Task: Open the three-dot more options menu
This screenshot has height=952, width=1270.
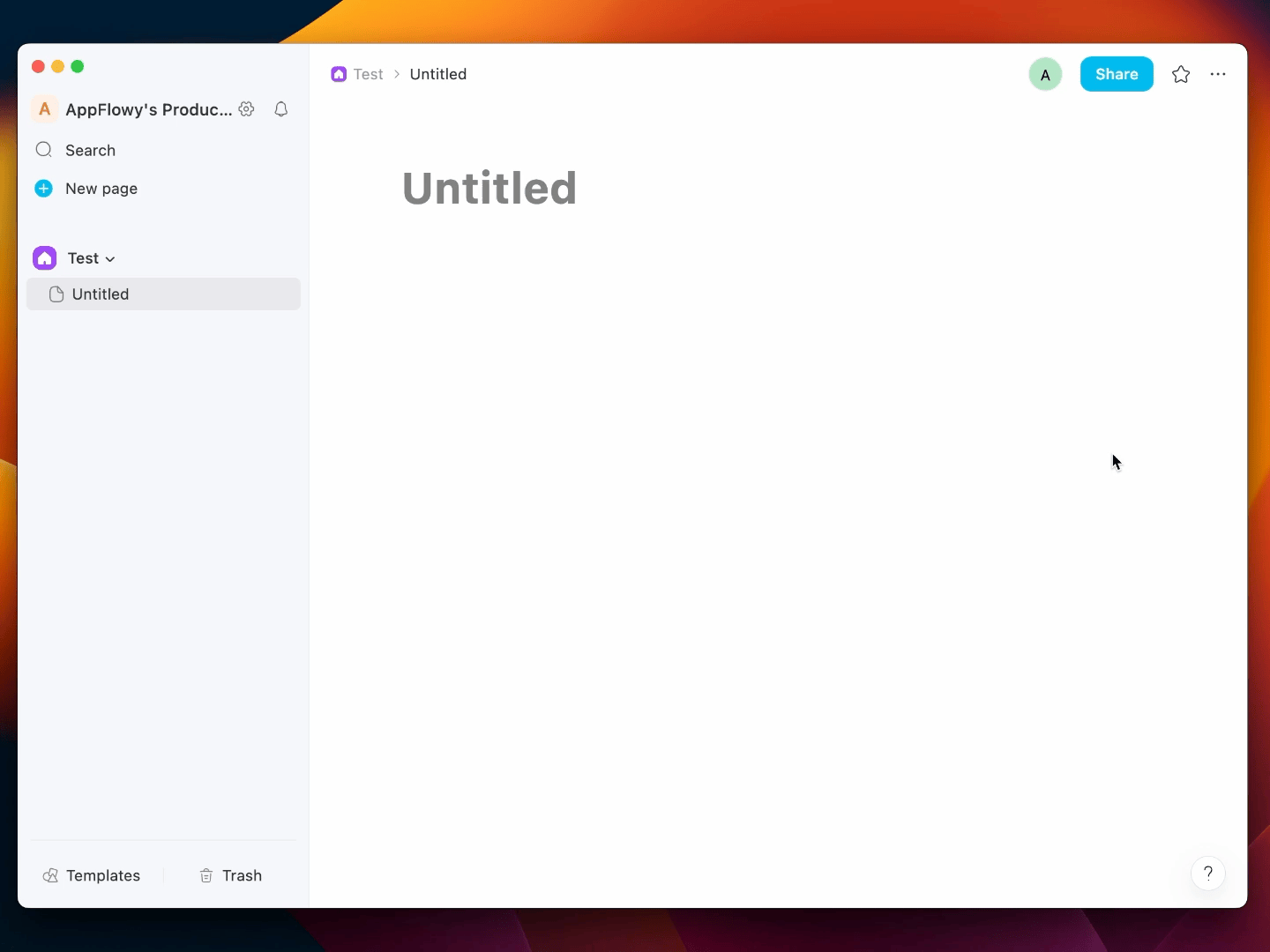Action: click(x=1218, y=75)
